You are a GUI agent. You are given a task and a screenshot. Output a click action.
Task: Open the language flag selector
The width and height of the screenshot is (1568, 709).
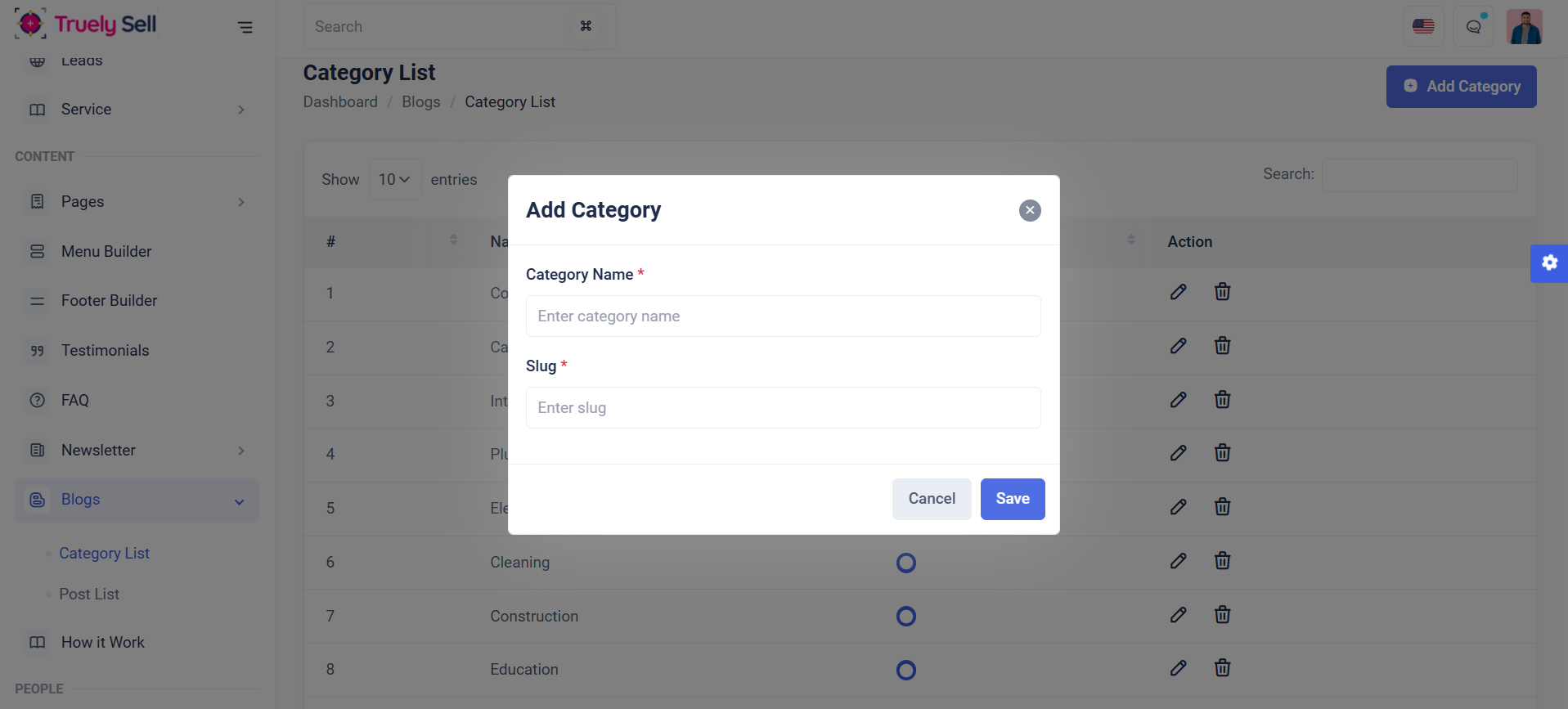(x=1423, y=27)
